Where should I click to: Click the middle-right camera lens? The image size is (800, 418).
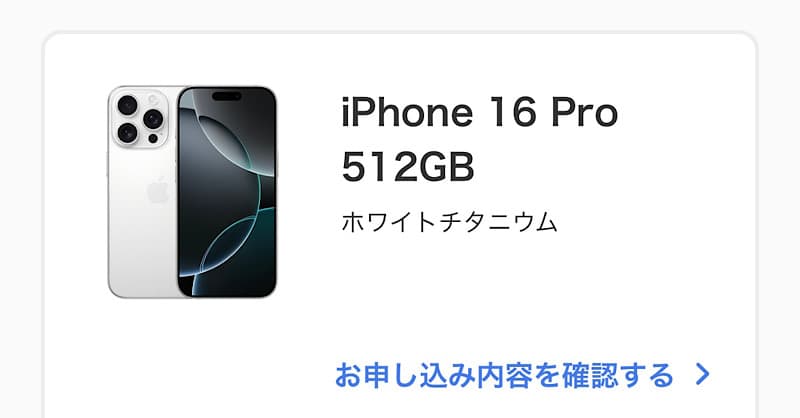153,119
